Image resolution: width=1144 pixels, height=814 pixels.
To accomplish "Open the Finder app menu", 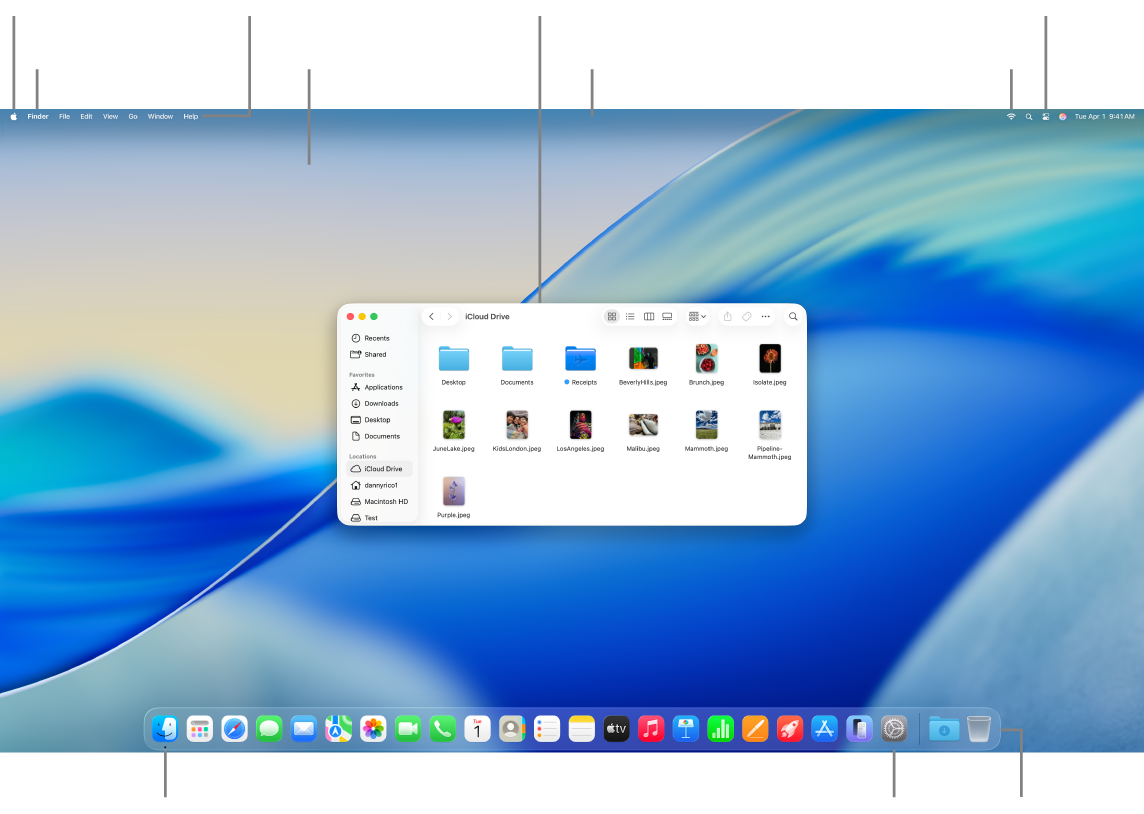I will point(38,117).
